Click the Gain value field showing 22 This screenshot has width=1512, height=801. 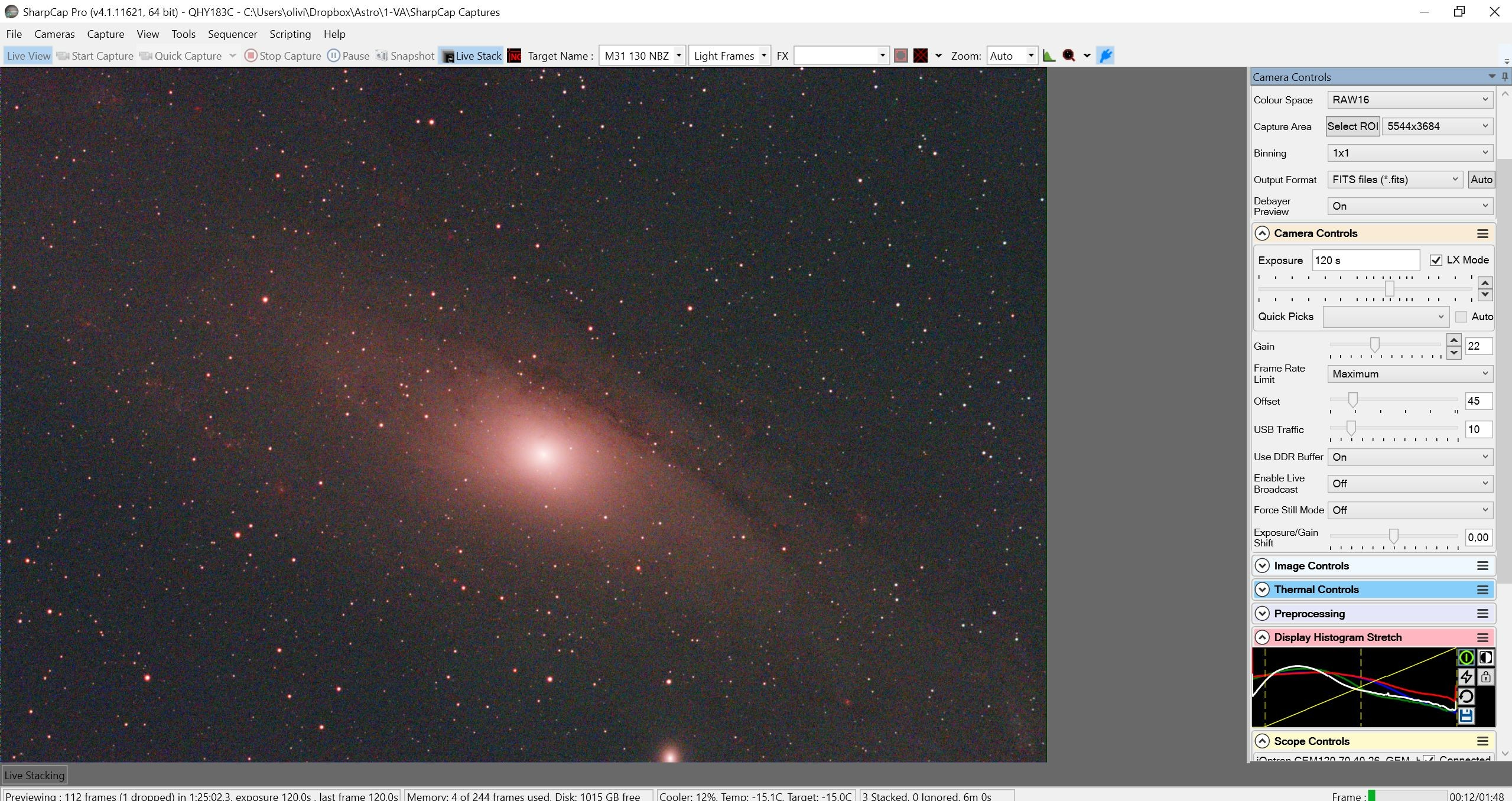coord(1478,346)
